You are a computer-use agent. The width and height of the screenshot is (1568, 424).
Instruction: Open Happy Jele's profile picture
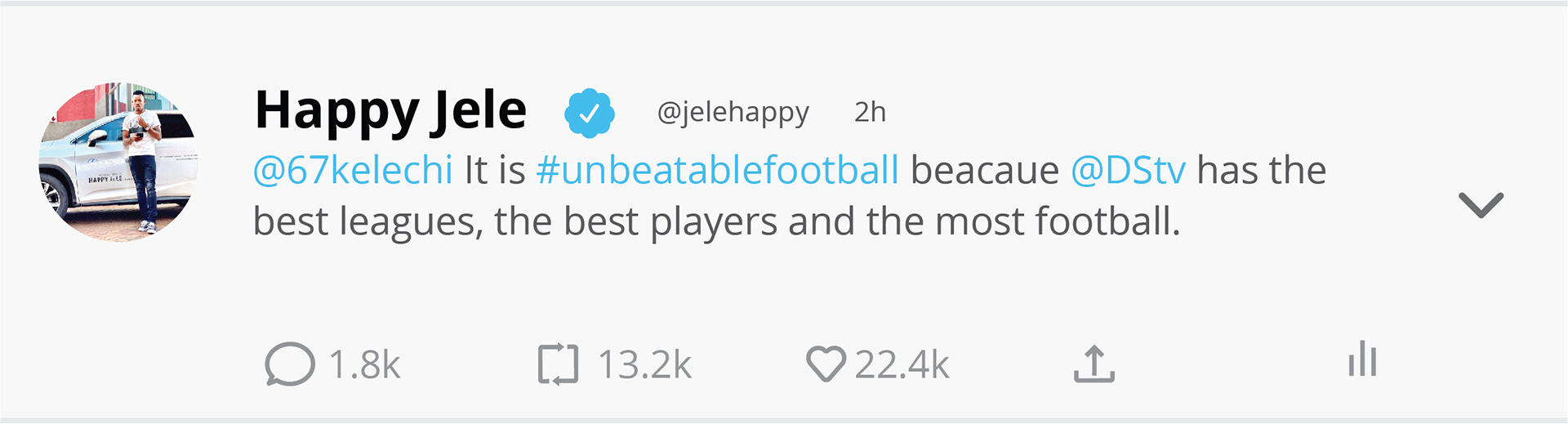click(118, 162)
